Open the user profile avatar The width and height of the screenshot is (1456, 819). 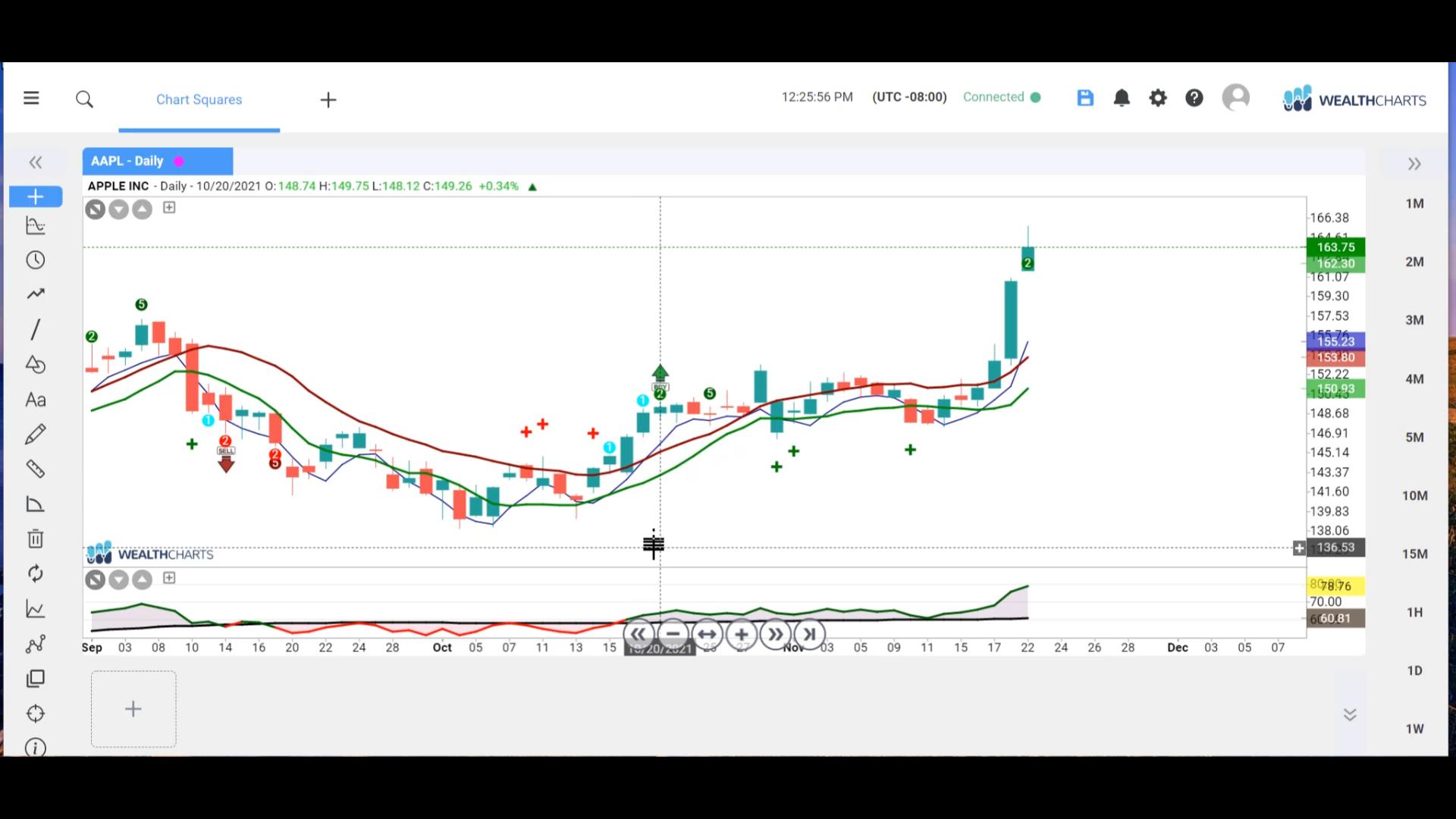tap(1236, 98)
